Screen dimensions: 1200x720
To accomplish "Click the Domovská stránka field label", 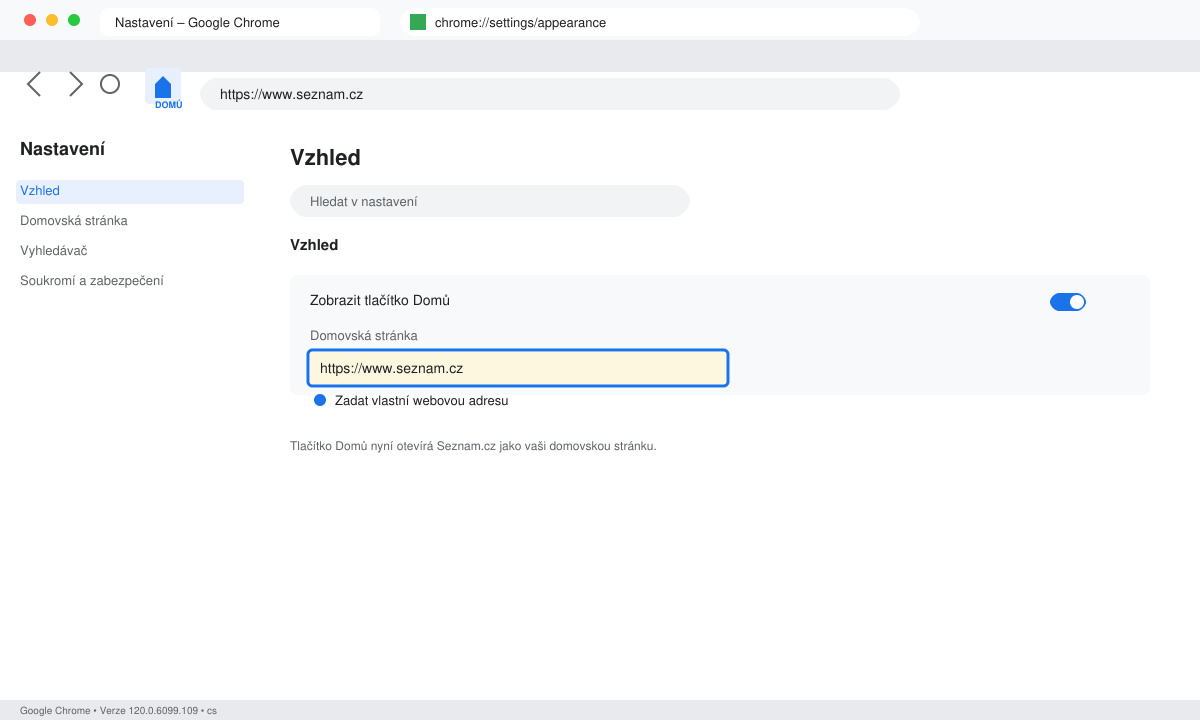I will tap(364, 336).
